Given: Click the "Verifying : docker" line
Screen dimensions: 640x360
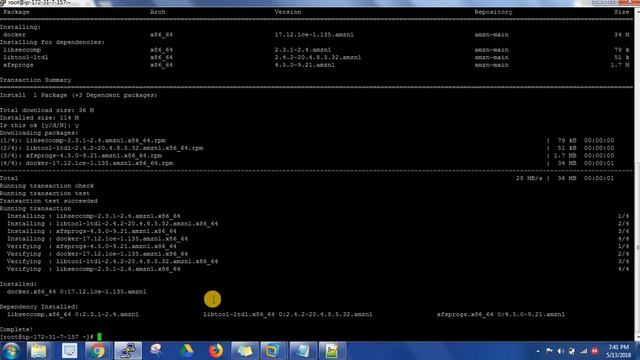Looking at the screenshot, I should (98, 254).
